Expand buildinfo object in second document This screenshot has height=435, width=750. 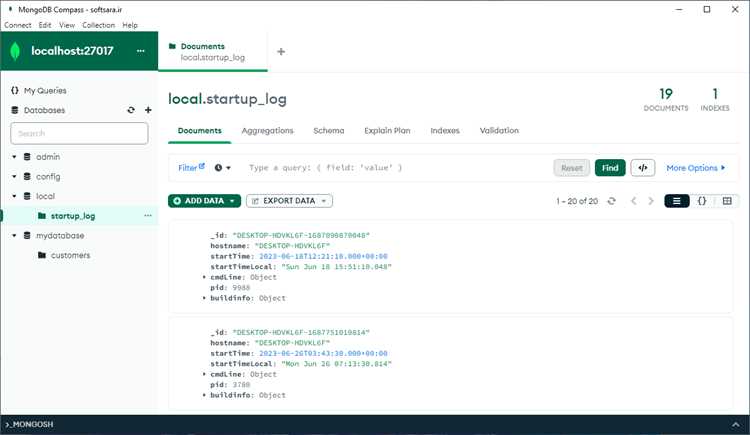coord(204,395)
